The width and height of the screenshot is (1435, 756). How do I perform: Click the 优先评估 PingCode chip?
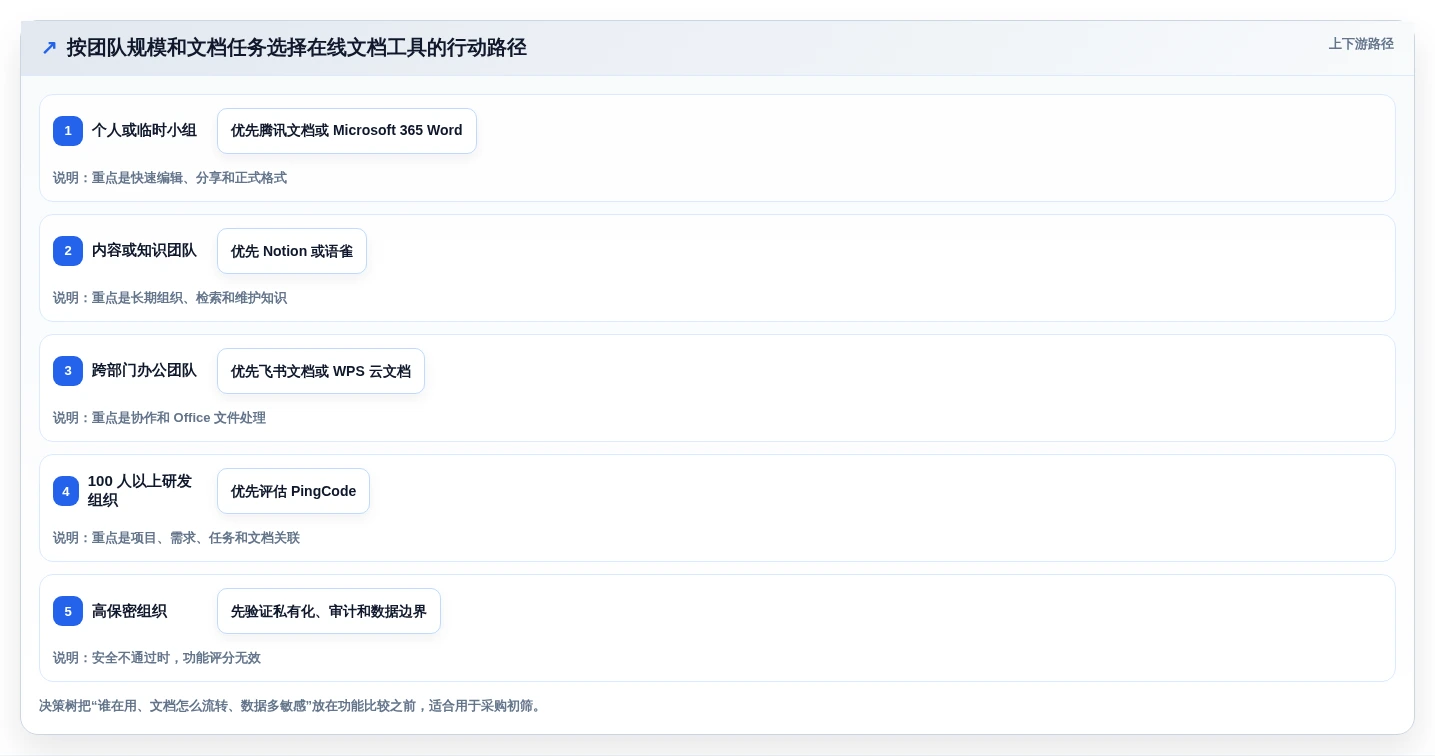click(x=293, y=491)
